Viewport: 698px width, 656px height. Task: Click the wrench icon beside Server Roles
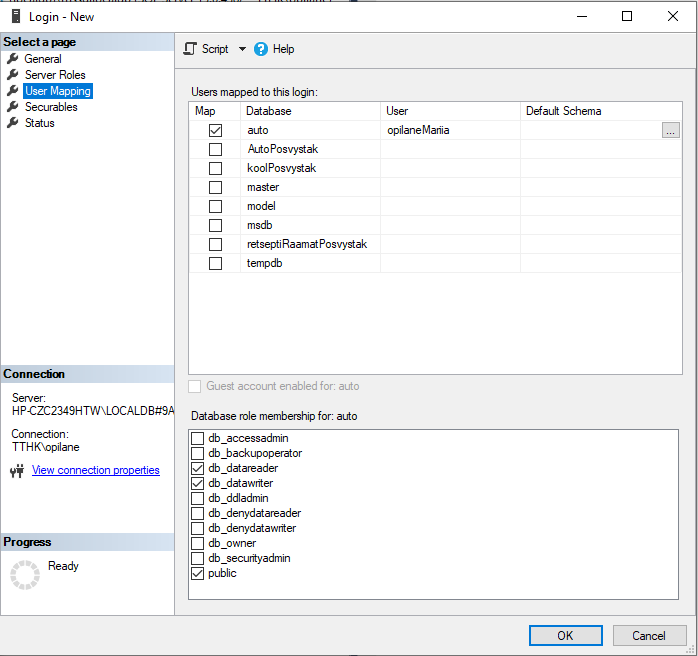tap(13, 75)
